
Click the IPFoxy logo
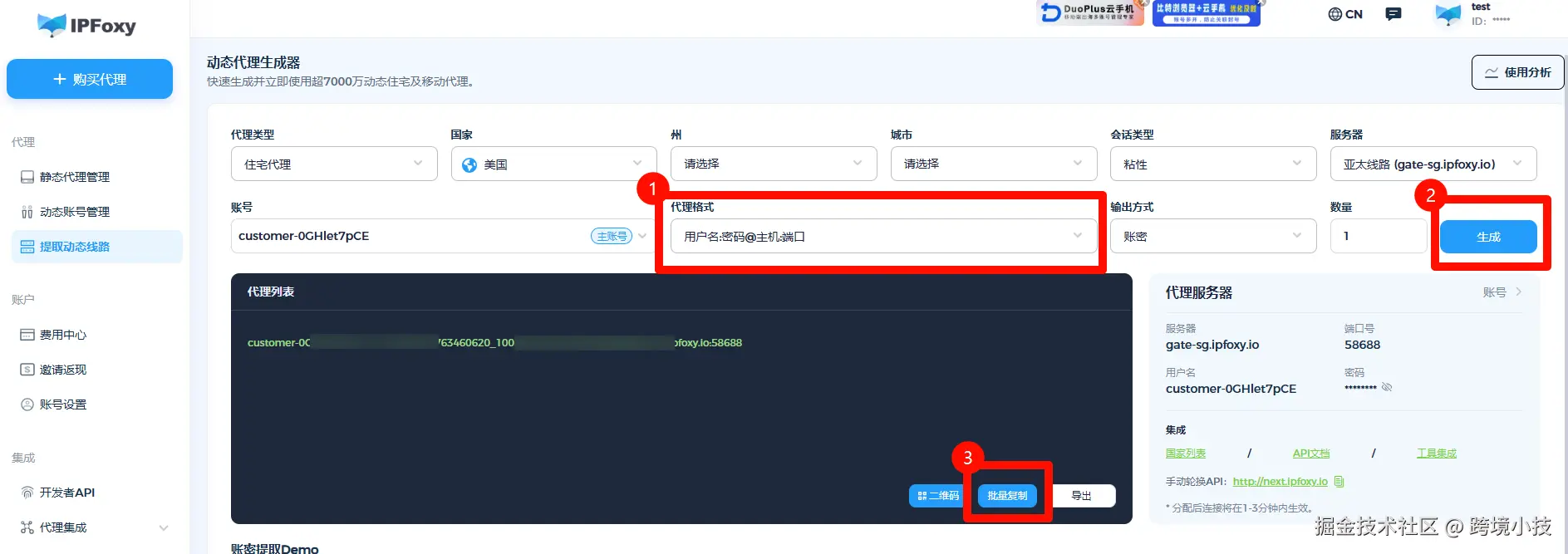point(86,26)
